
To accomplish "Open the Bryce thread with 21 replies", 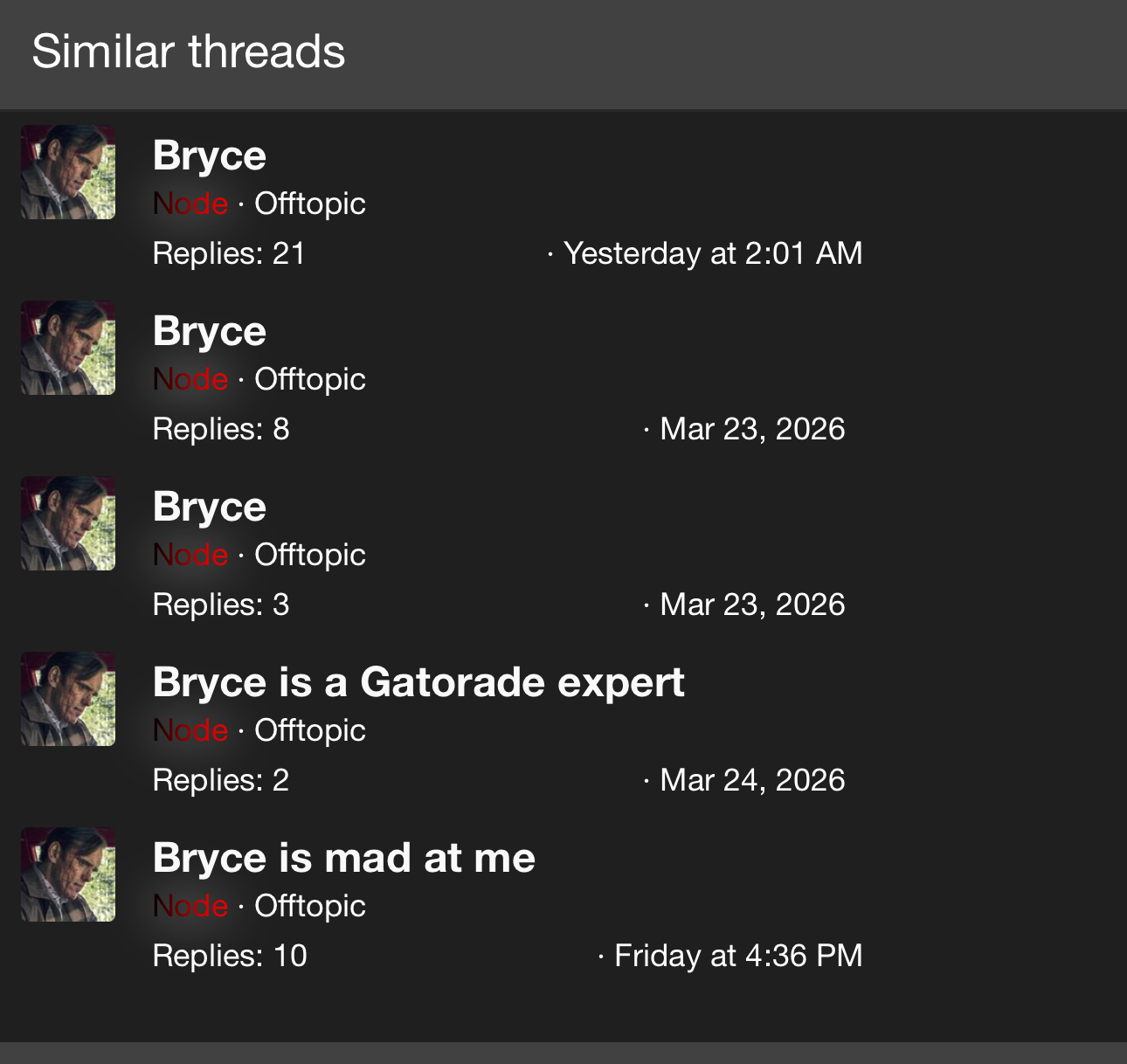I will click(210, 156).
